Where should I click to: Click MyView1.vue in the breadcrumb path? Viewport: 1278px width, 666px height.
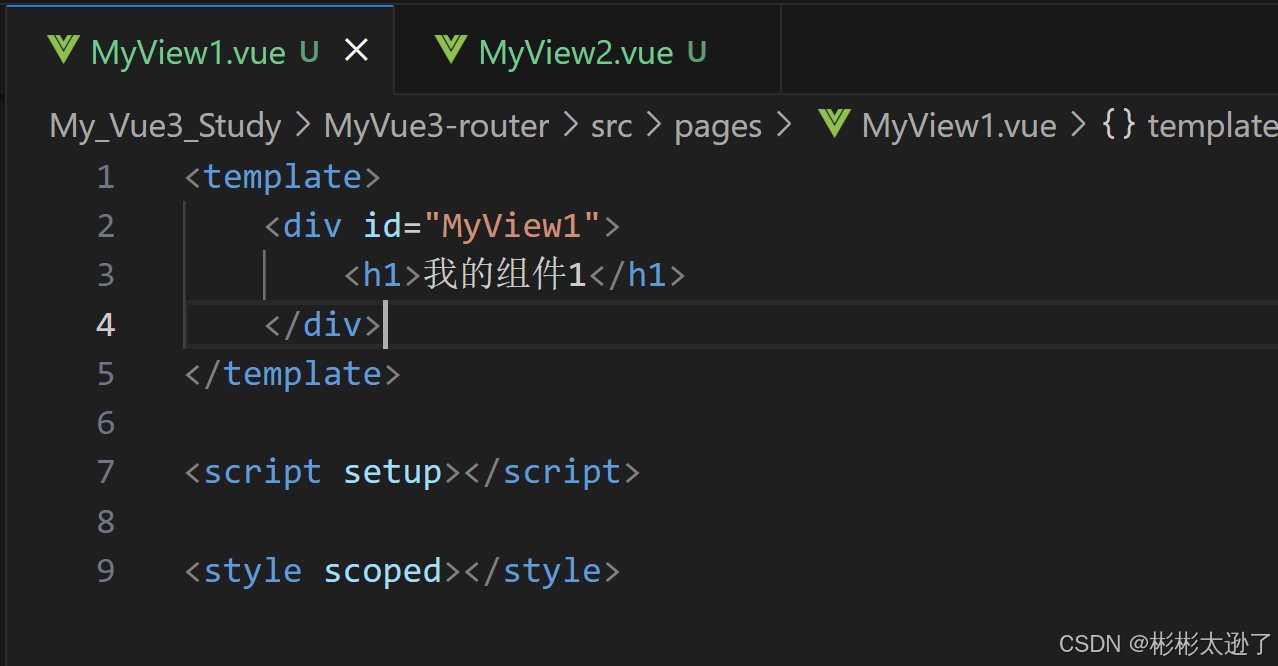pyautogui.click(x=959, y=126)
